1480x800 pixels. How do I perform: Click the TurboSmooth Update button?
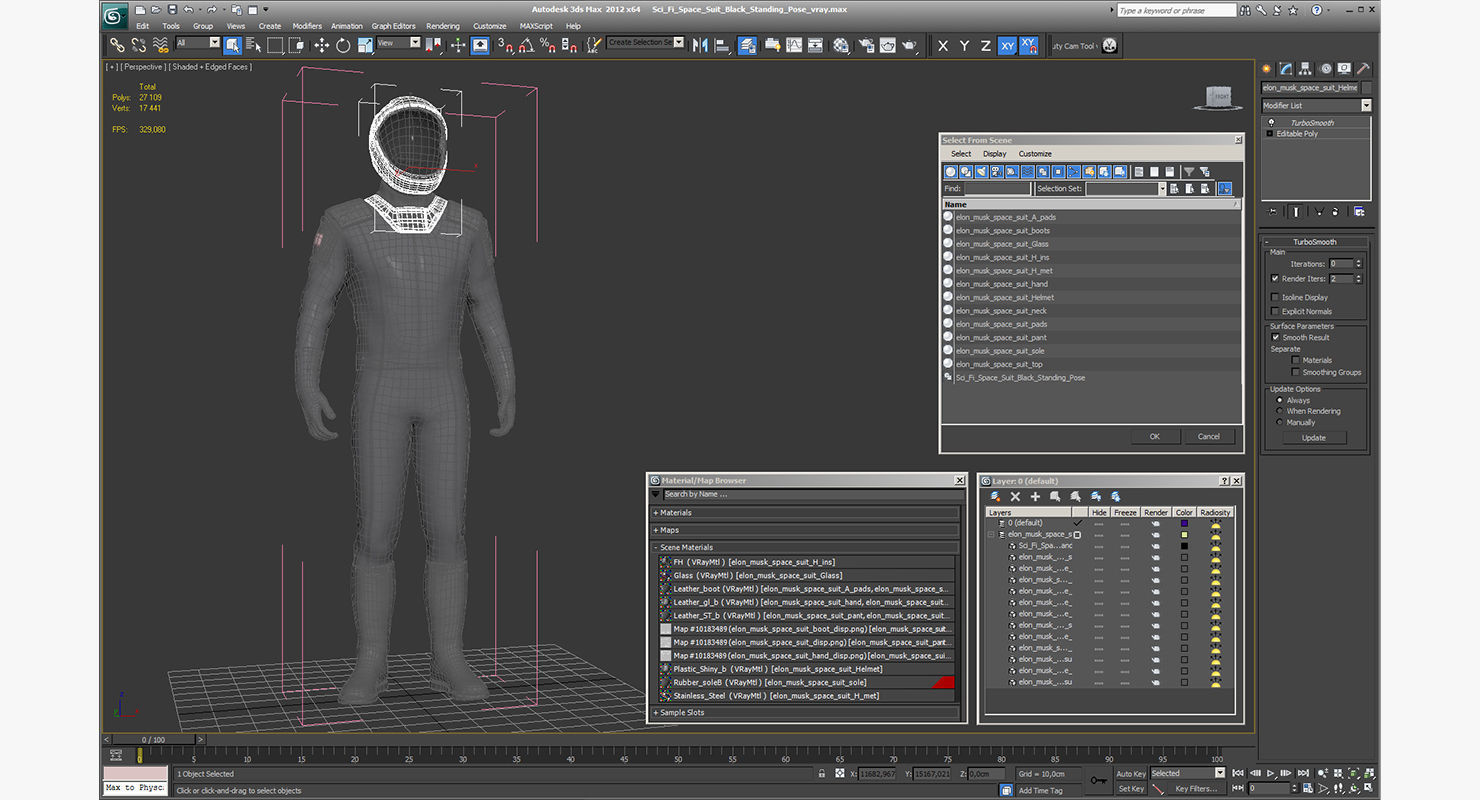coord(1313,437)
